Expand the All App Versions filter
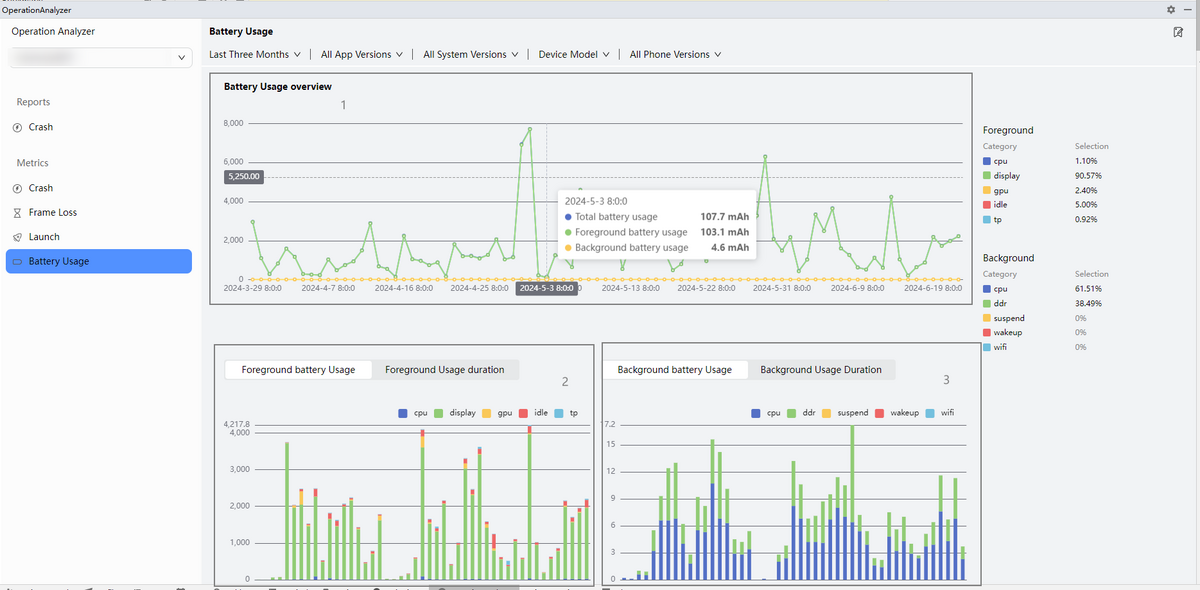This screenshot has width=1200, height=590. (362, 55)
